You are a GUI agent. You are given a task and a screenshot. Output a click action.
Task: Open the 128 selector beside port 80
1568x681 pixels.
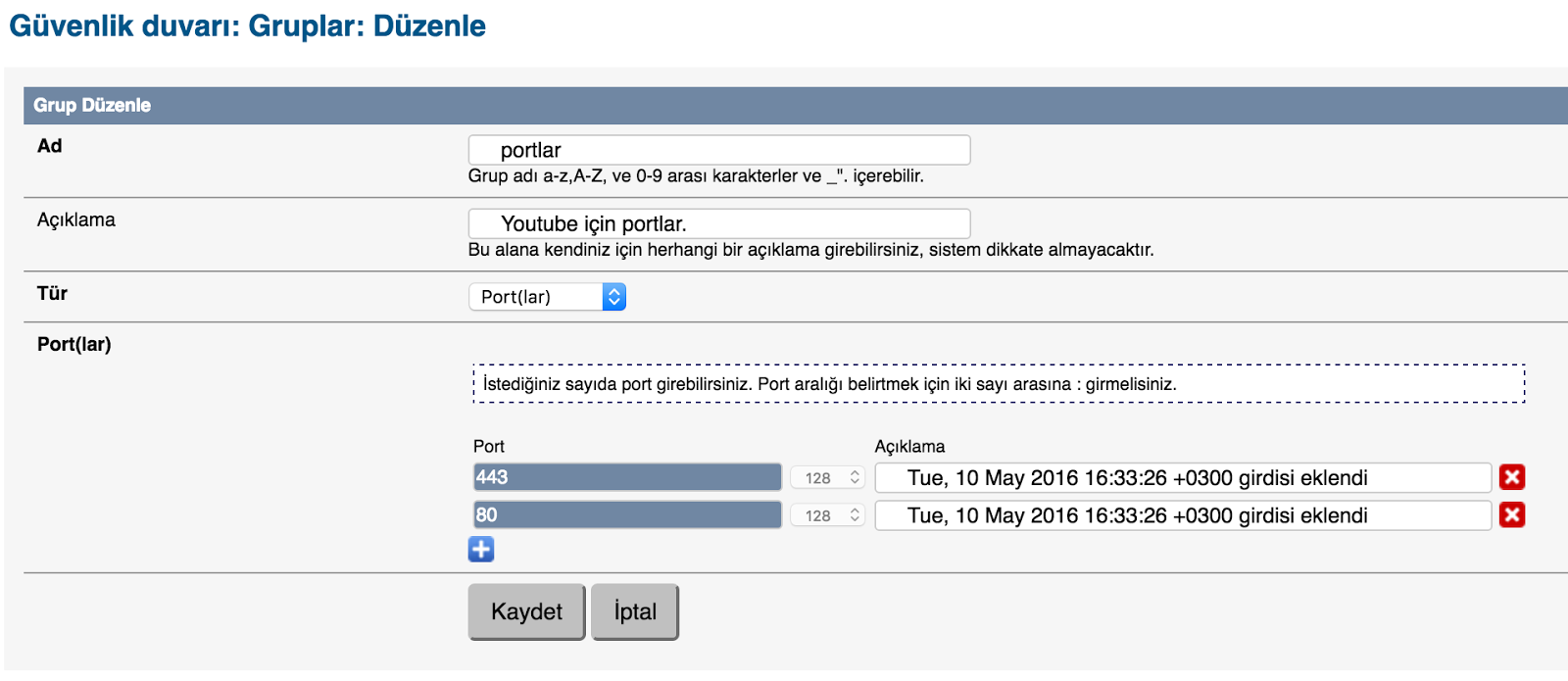827,515
